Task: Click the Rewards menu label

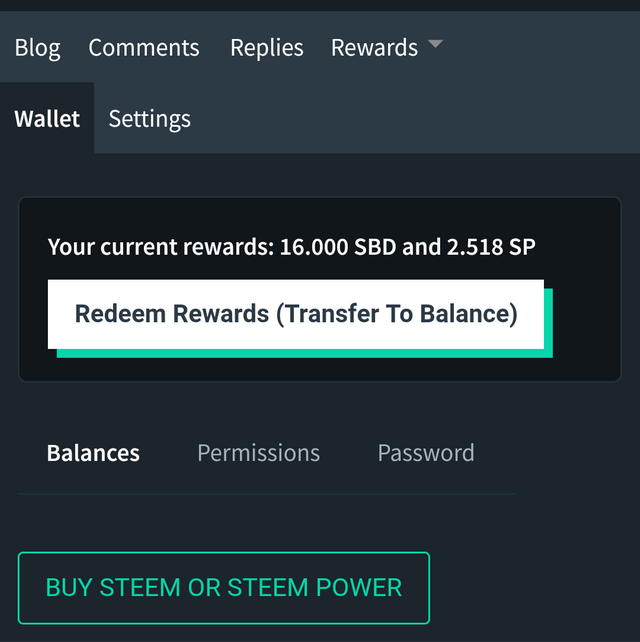Action: [x=374, y=48]
